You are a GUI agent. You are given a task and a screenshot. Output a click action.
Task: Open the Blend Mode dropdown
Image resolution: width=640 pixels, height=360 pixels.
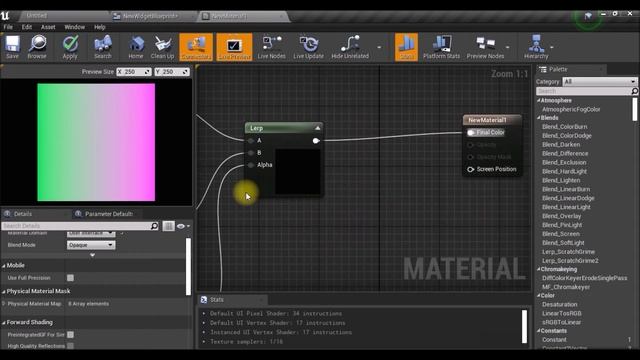(x=91, y=245)
